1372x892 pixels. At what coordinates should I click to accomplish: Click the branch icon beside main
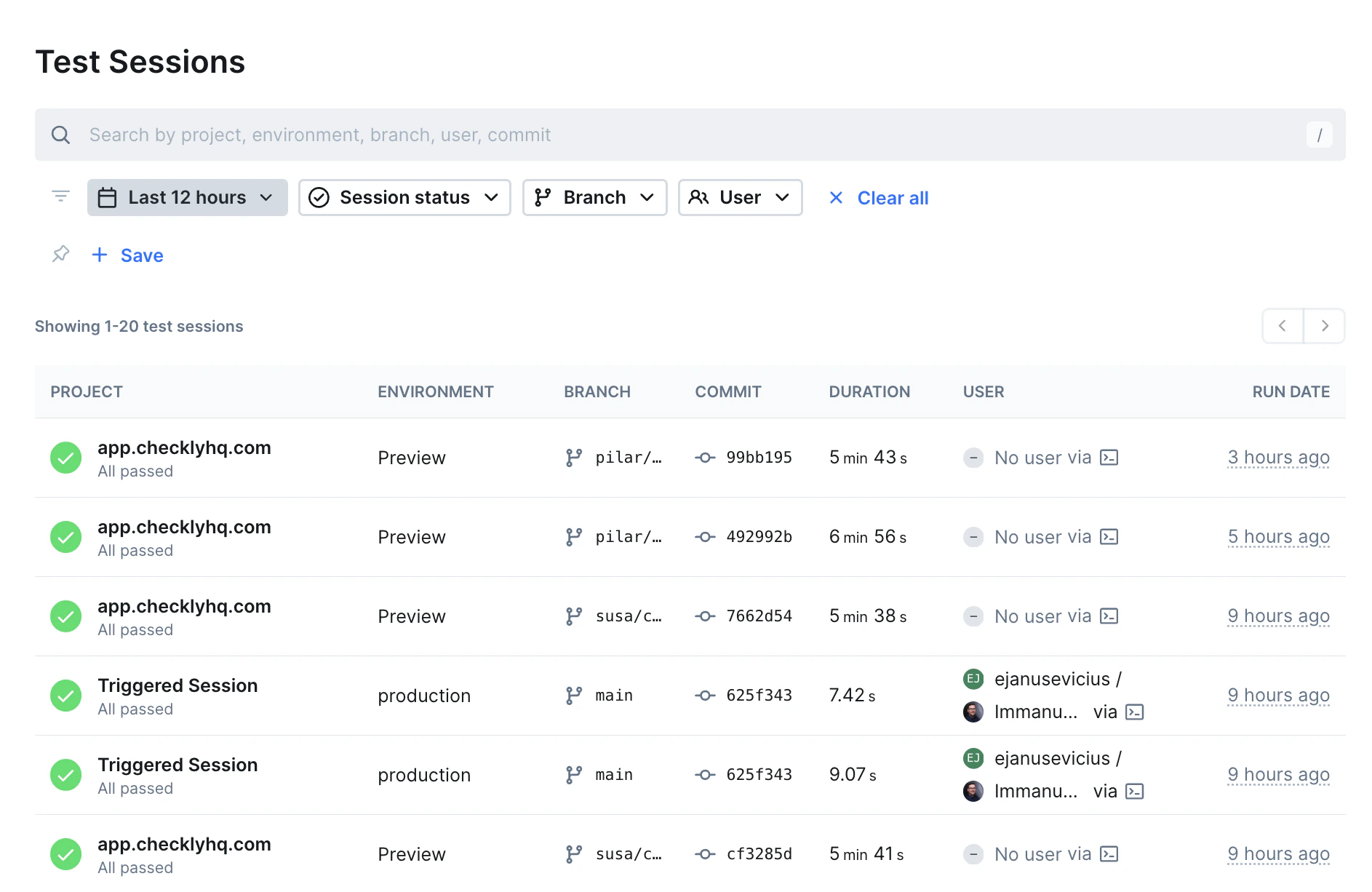[573, 695]
